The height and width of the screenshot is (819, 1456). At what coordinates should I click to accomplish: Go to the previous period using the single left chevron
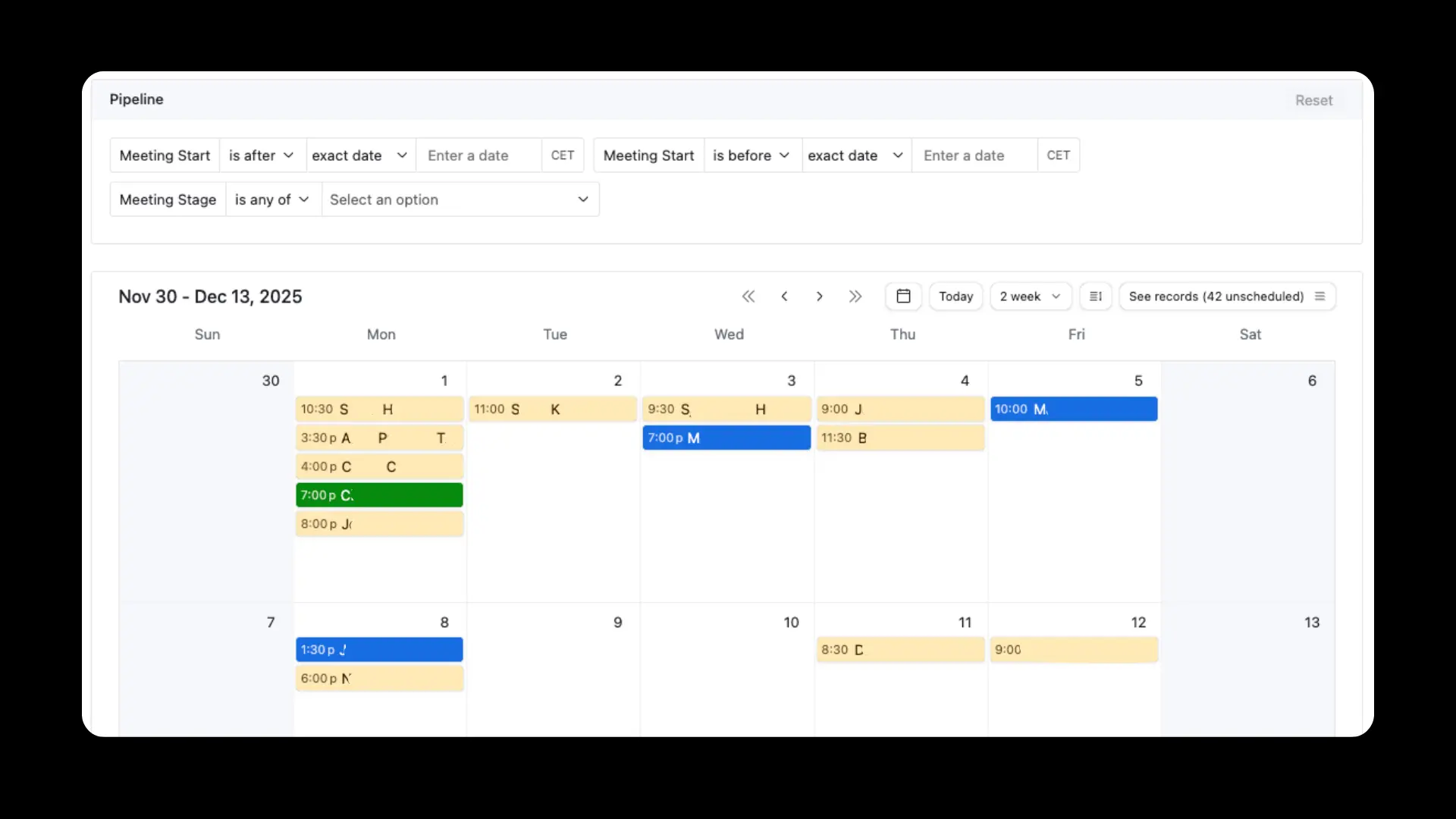[784, 297]
